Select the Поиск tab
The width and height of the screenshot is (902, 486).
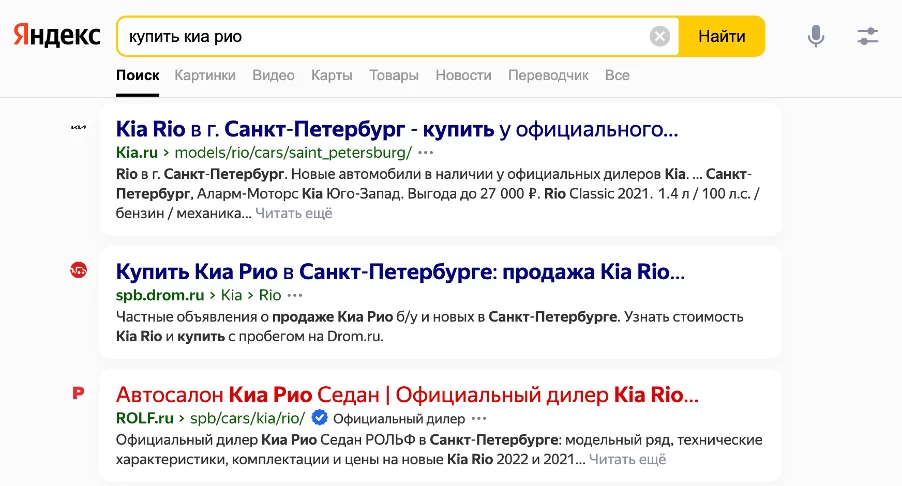[x=137, y=75]
